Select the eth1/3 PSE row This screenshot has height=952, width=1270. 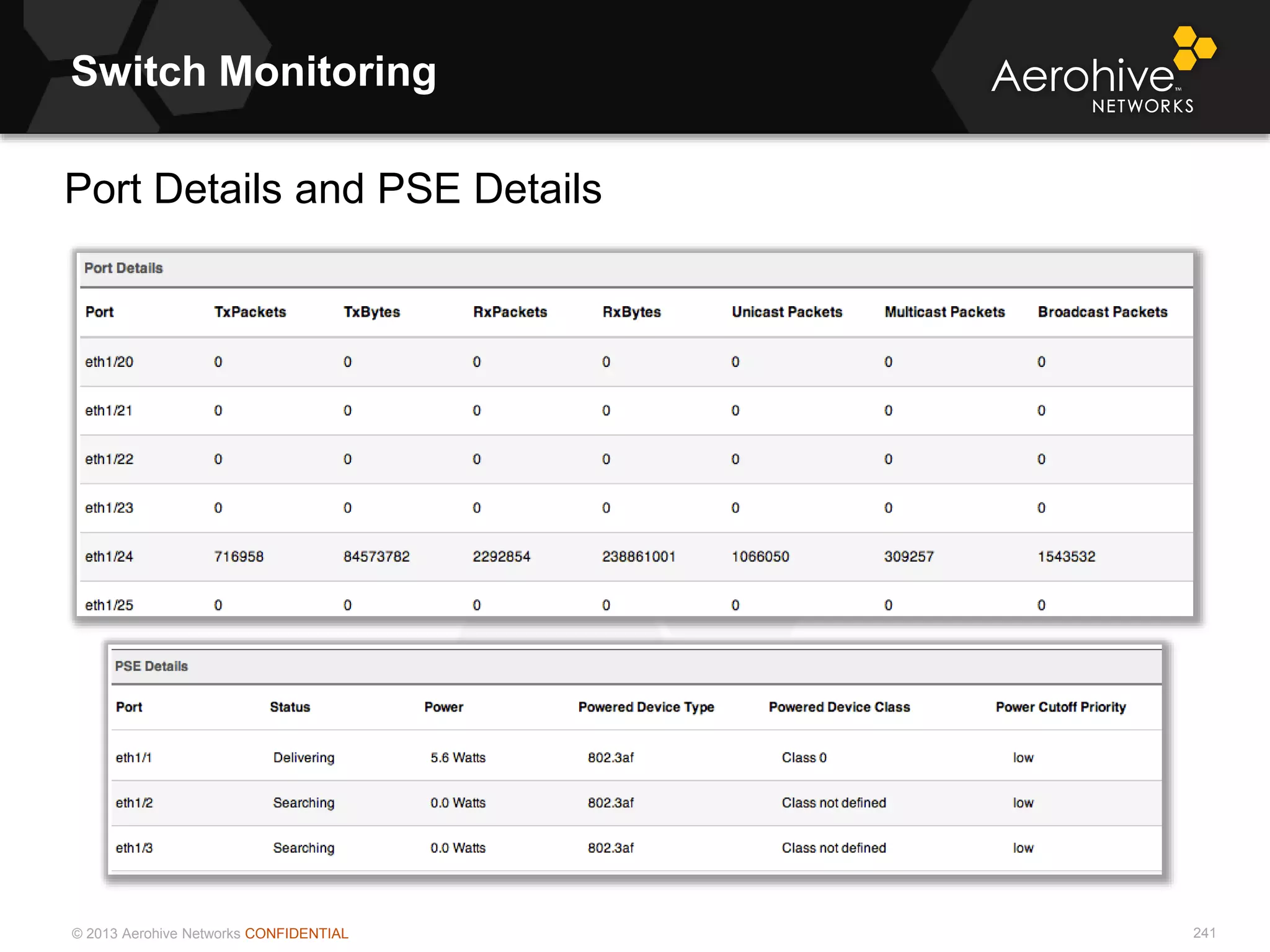click(636, 848)
